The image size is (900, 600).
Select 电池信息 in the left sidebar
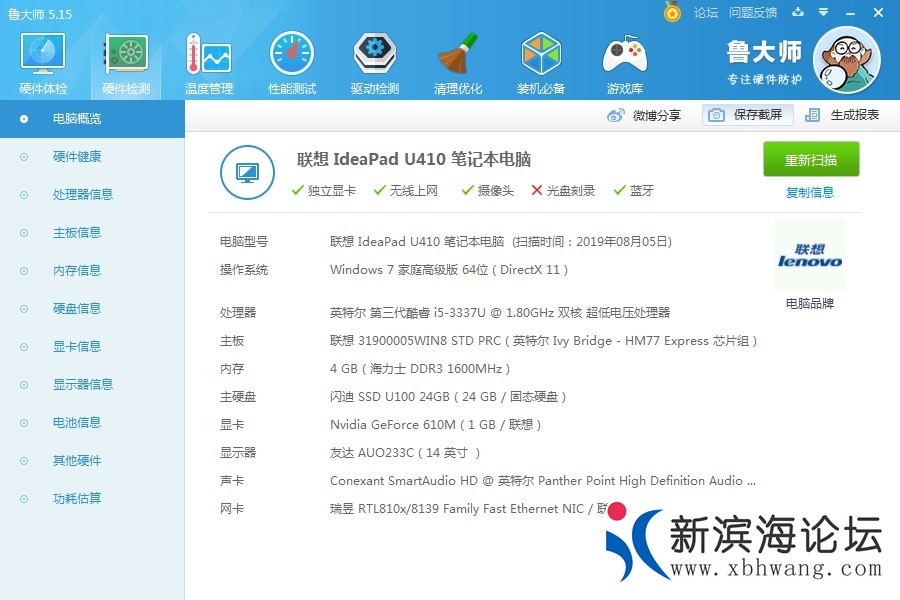pos(77,423)
